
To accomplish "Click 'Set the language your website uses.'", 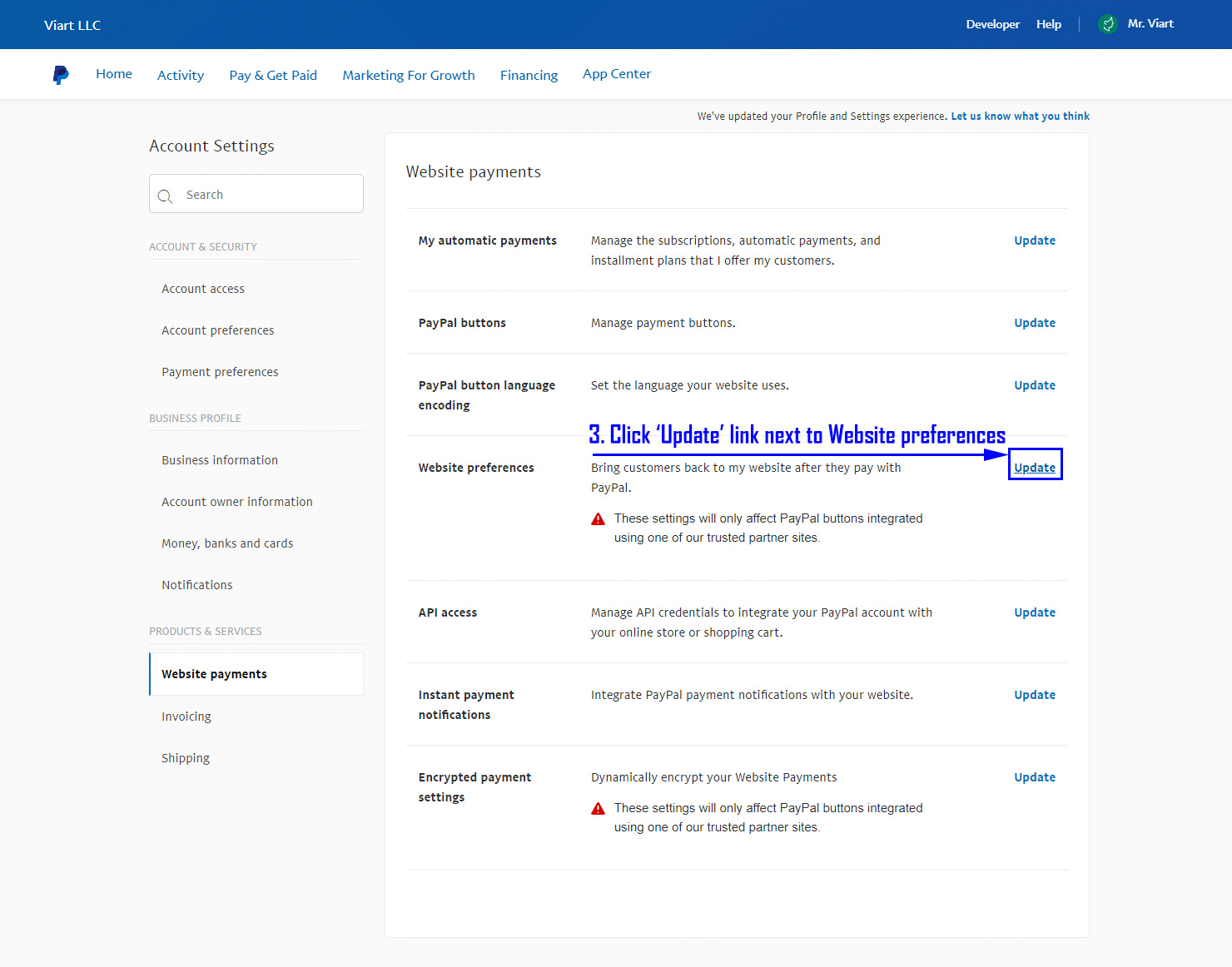I will 690,385.
